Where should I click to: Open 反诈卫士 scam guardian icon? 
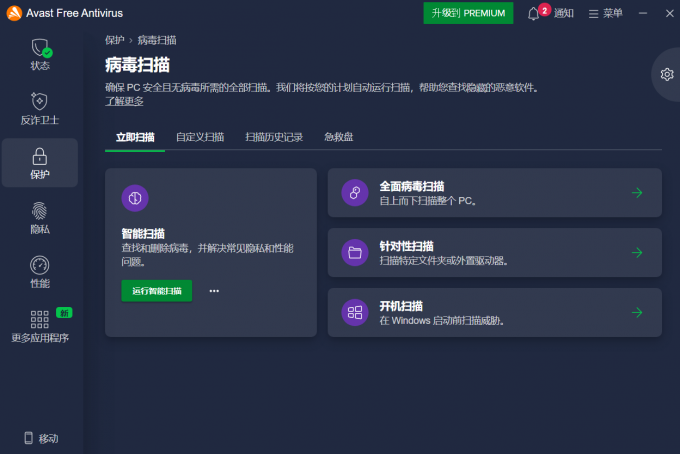(x=39, y=101)
